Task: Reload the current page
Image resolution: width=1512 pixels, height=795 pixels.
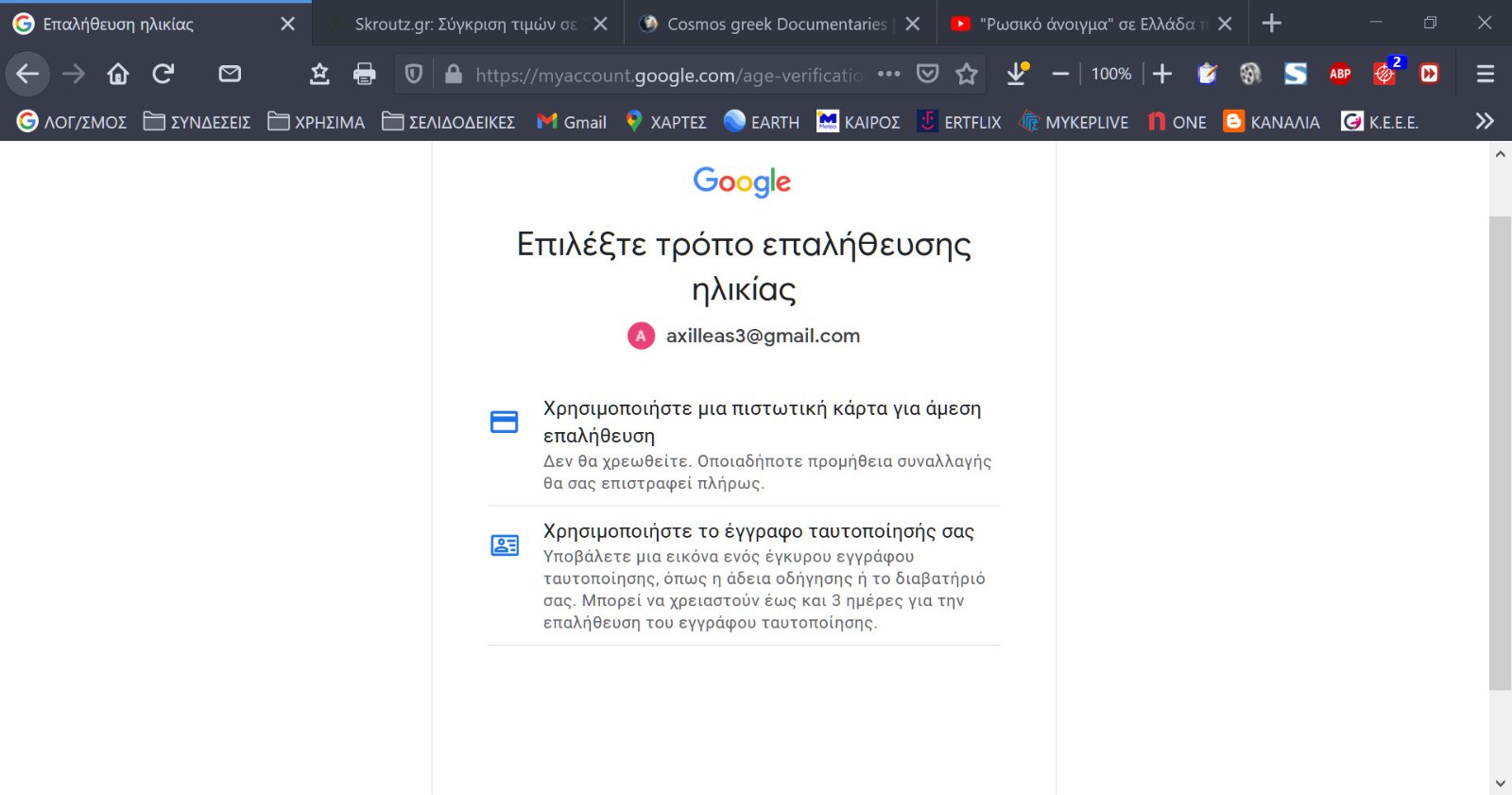Action: (x=163, y=74)
